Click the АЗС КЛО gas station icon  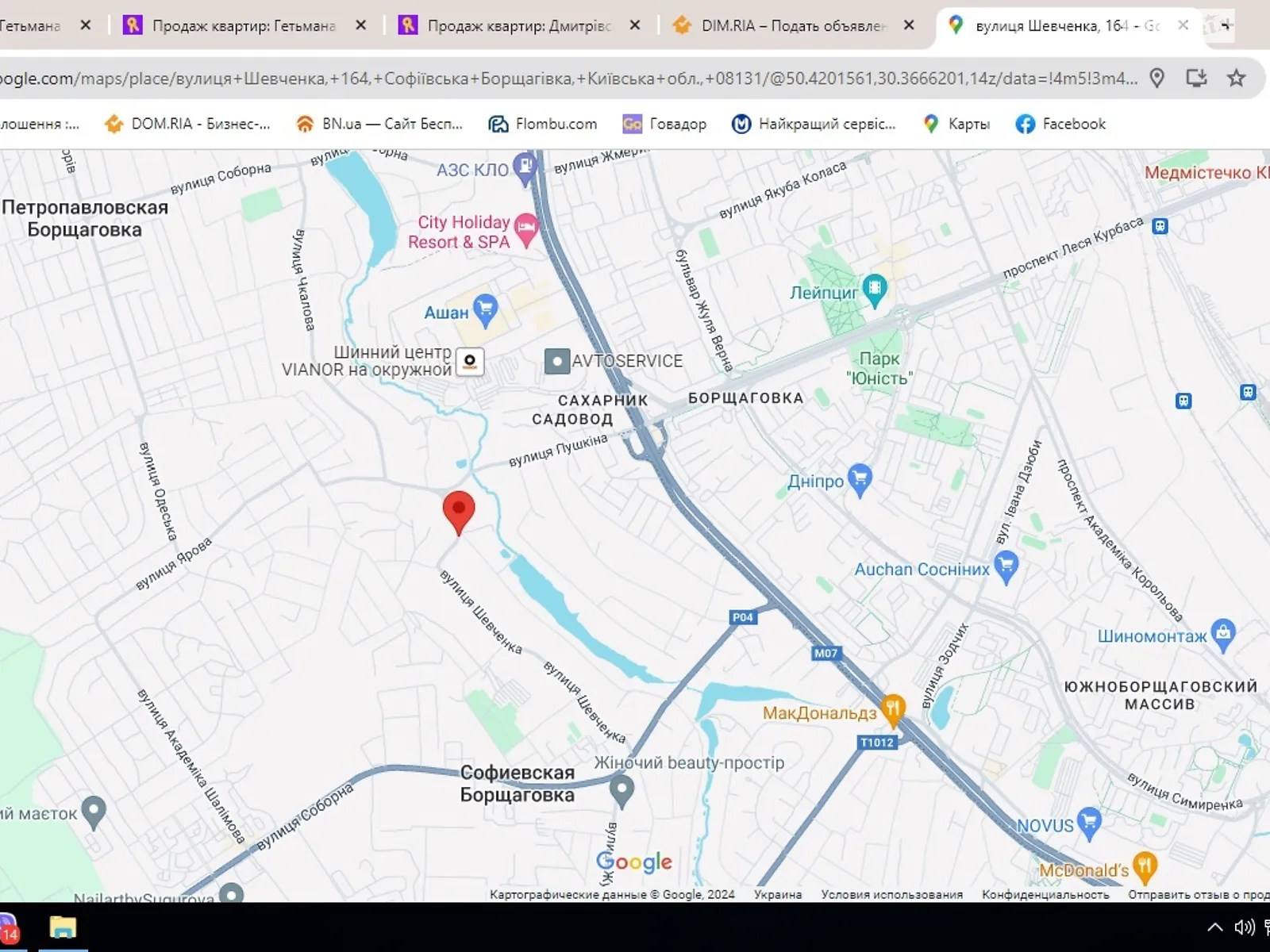(525, 169)
